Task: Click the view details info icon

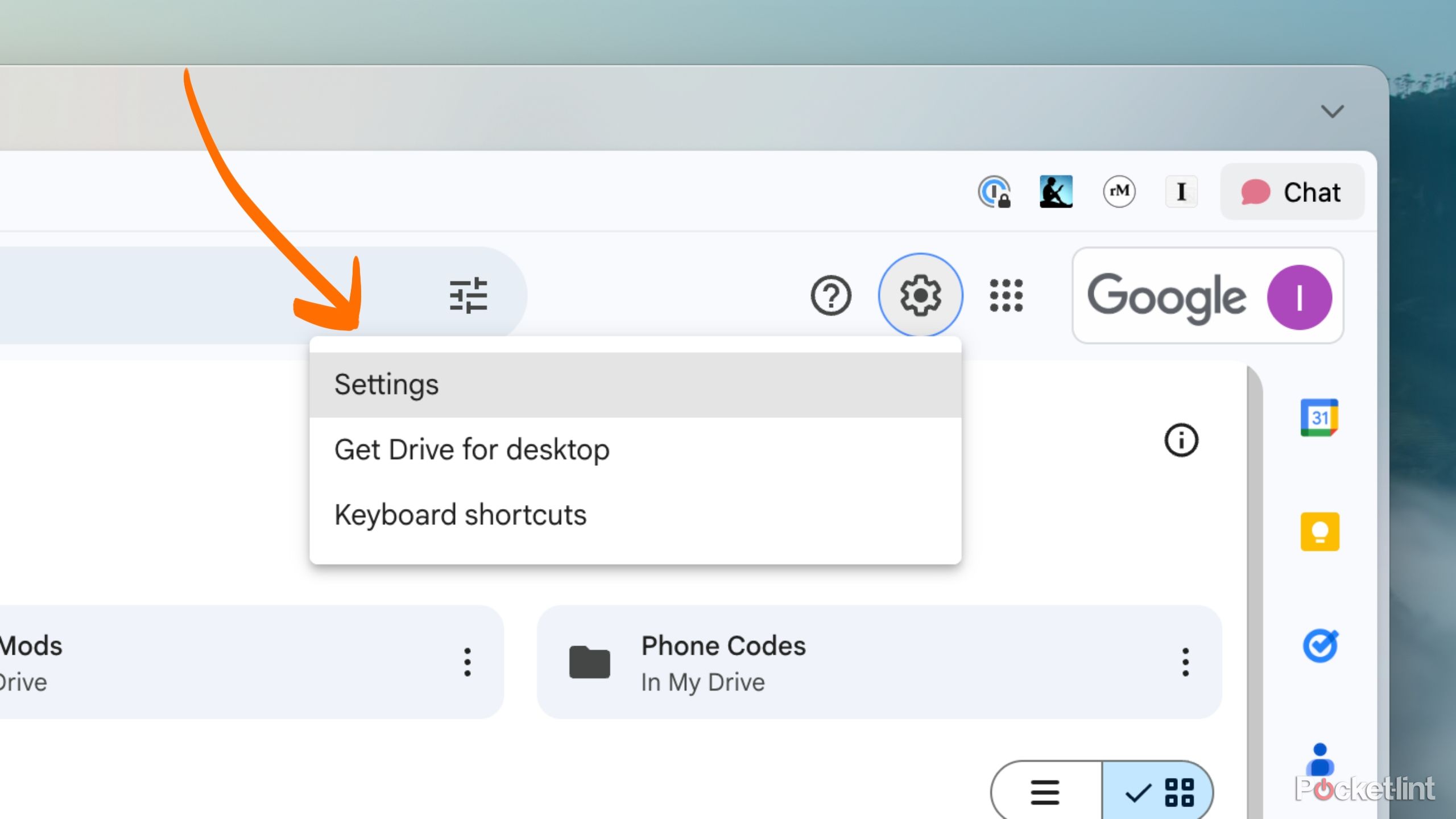Action: (x=1181, y=440)
